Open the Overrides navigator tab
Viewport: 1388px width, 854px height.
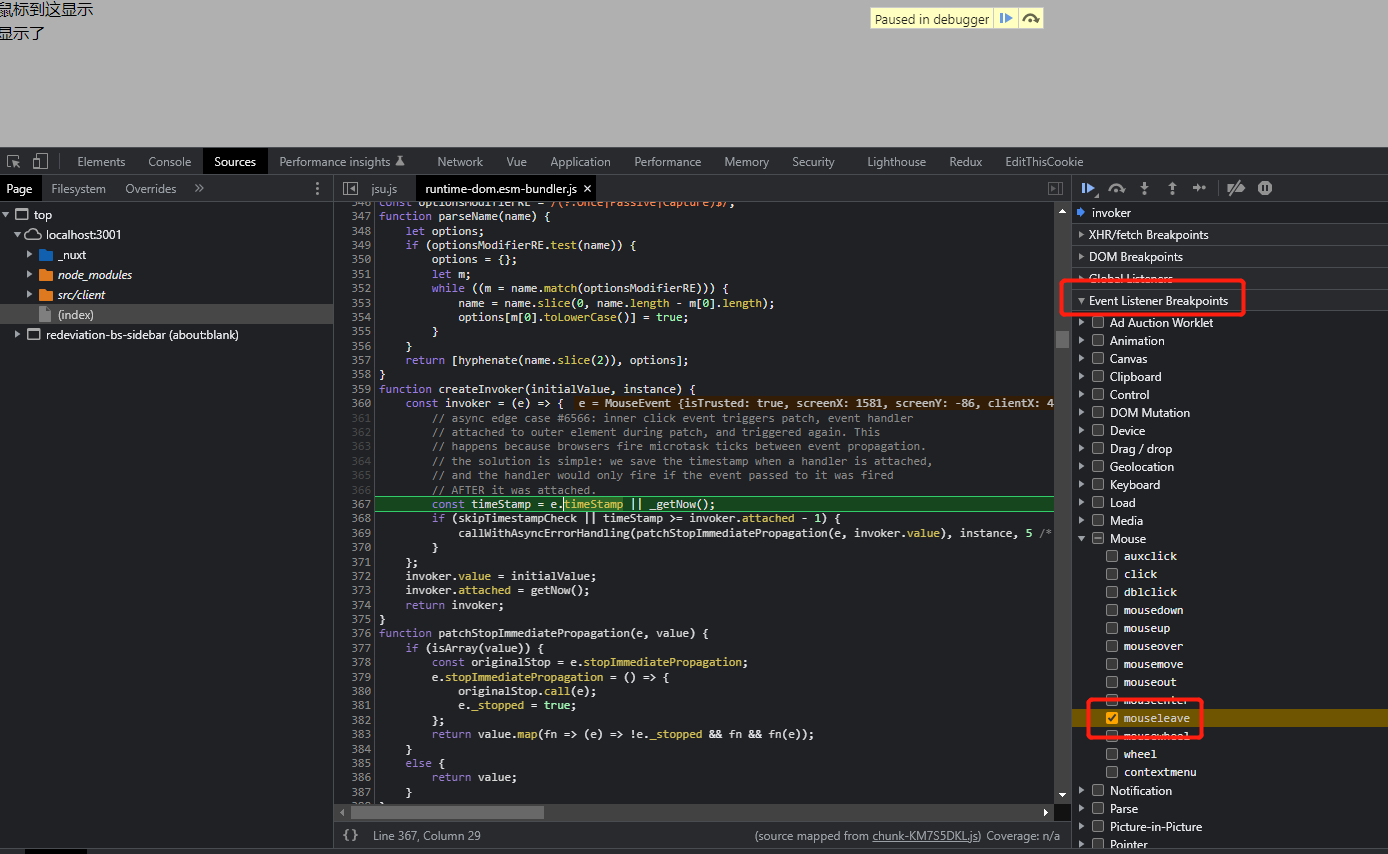(x=151, y=188)
